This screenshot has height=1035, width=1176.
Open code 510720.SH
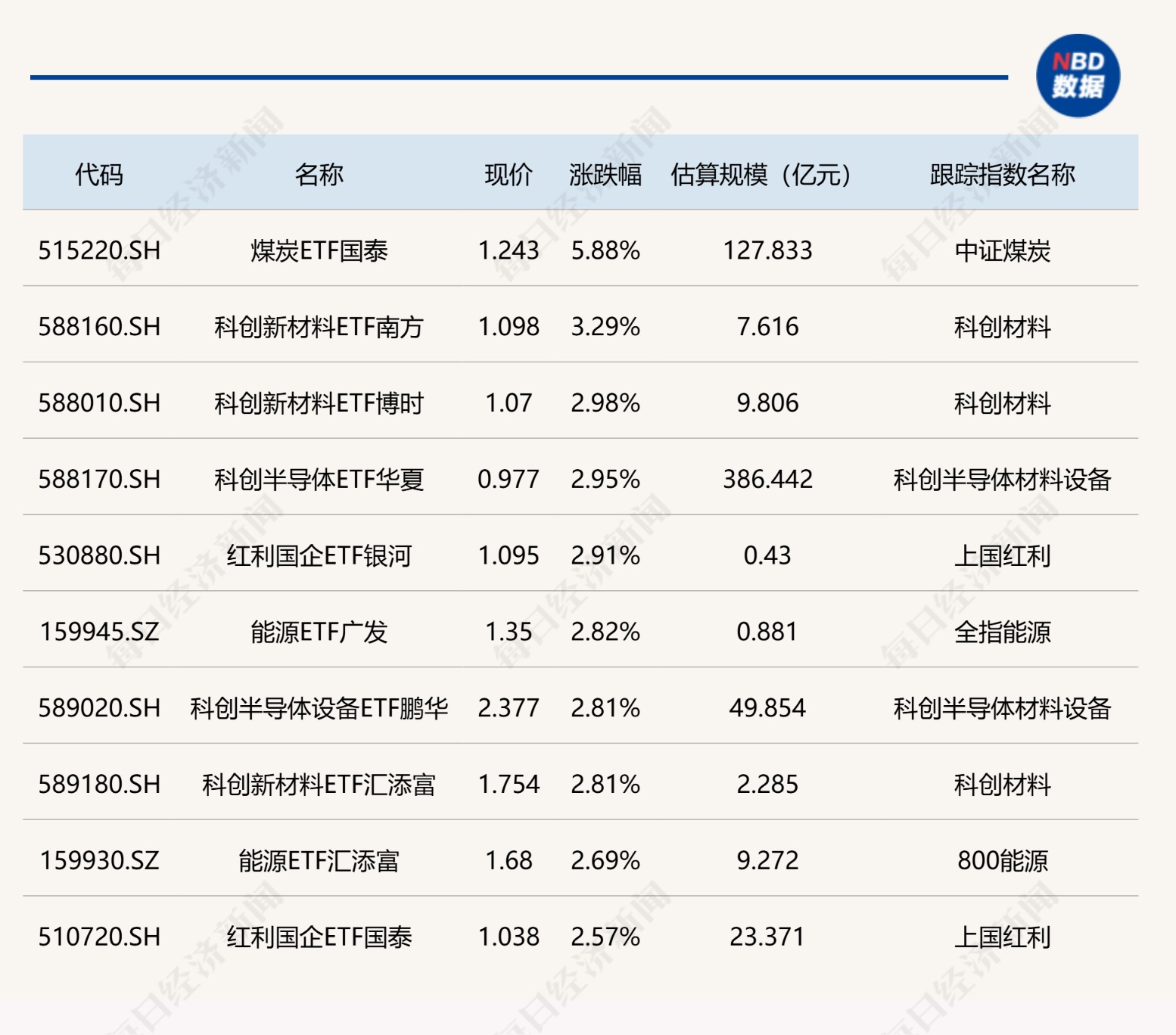point(99,937)
